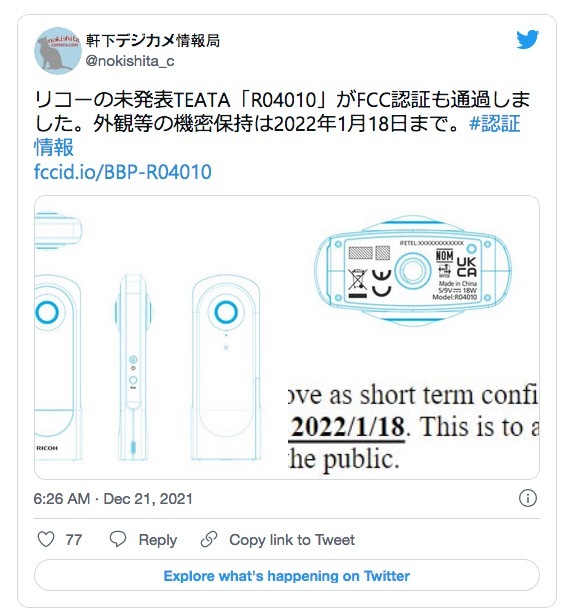The height and width of the screenshot is (608, 575).
Task: Follow the fccid.io/BBP-R04010 link
Action: 123,172
